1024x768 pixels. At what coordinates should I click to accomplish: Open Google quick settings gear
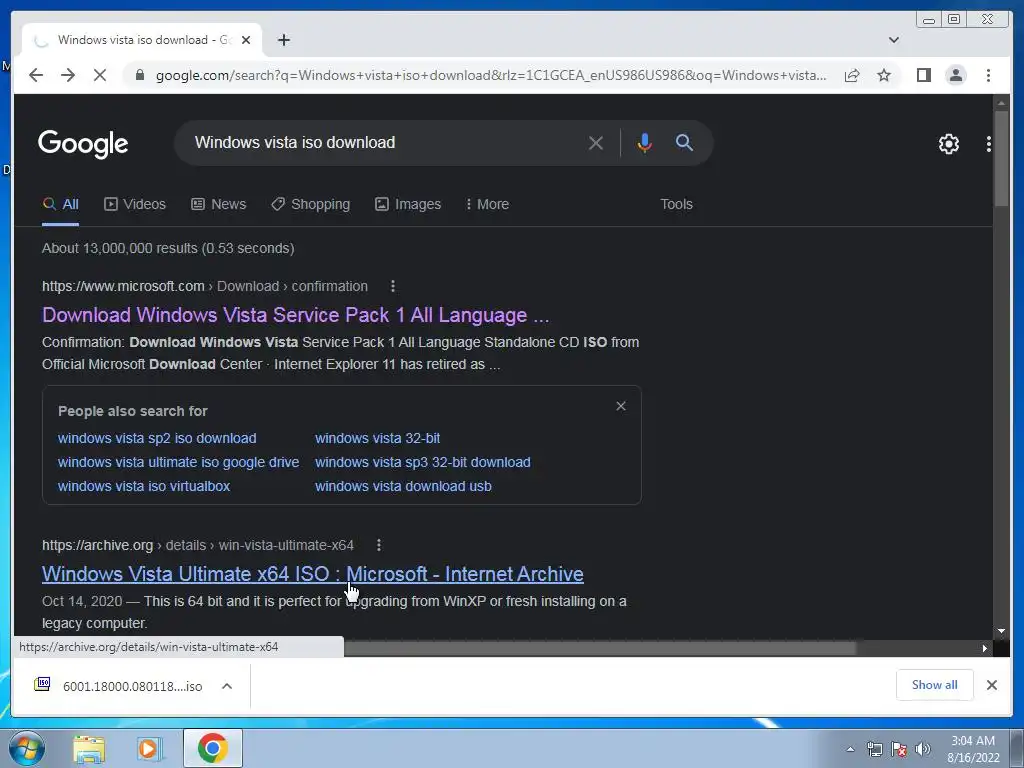pyautogui.click(x=948, y=144)
